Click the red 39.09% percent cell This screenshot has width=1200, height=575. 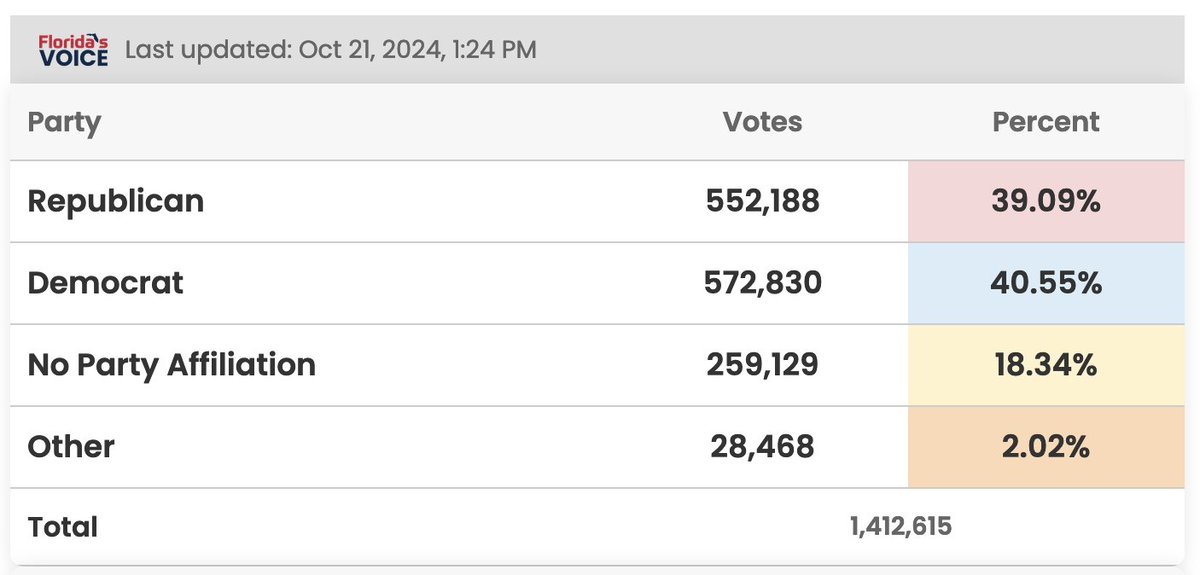(1047, 201)
